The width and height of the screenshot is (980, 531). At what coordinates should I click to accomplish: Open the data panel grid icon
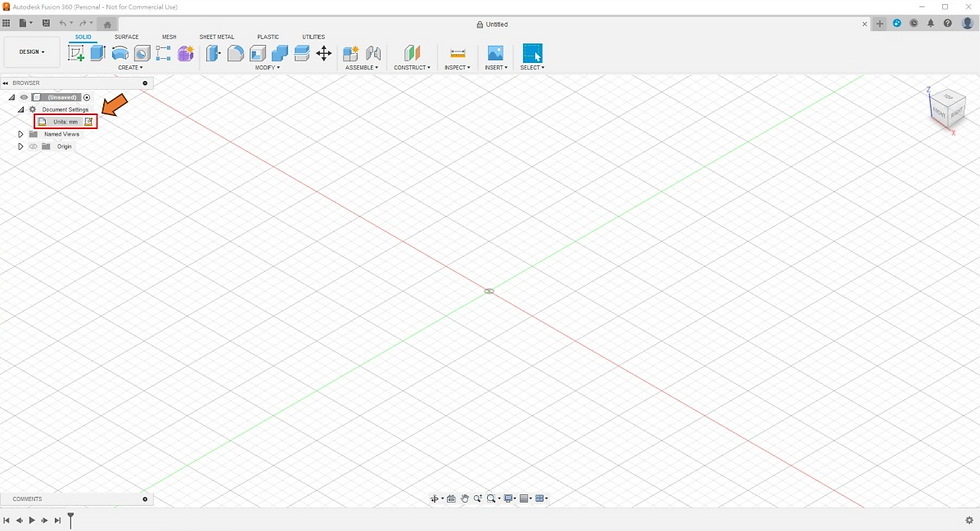click(6, 23)
